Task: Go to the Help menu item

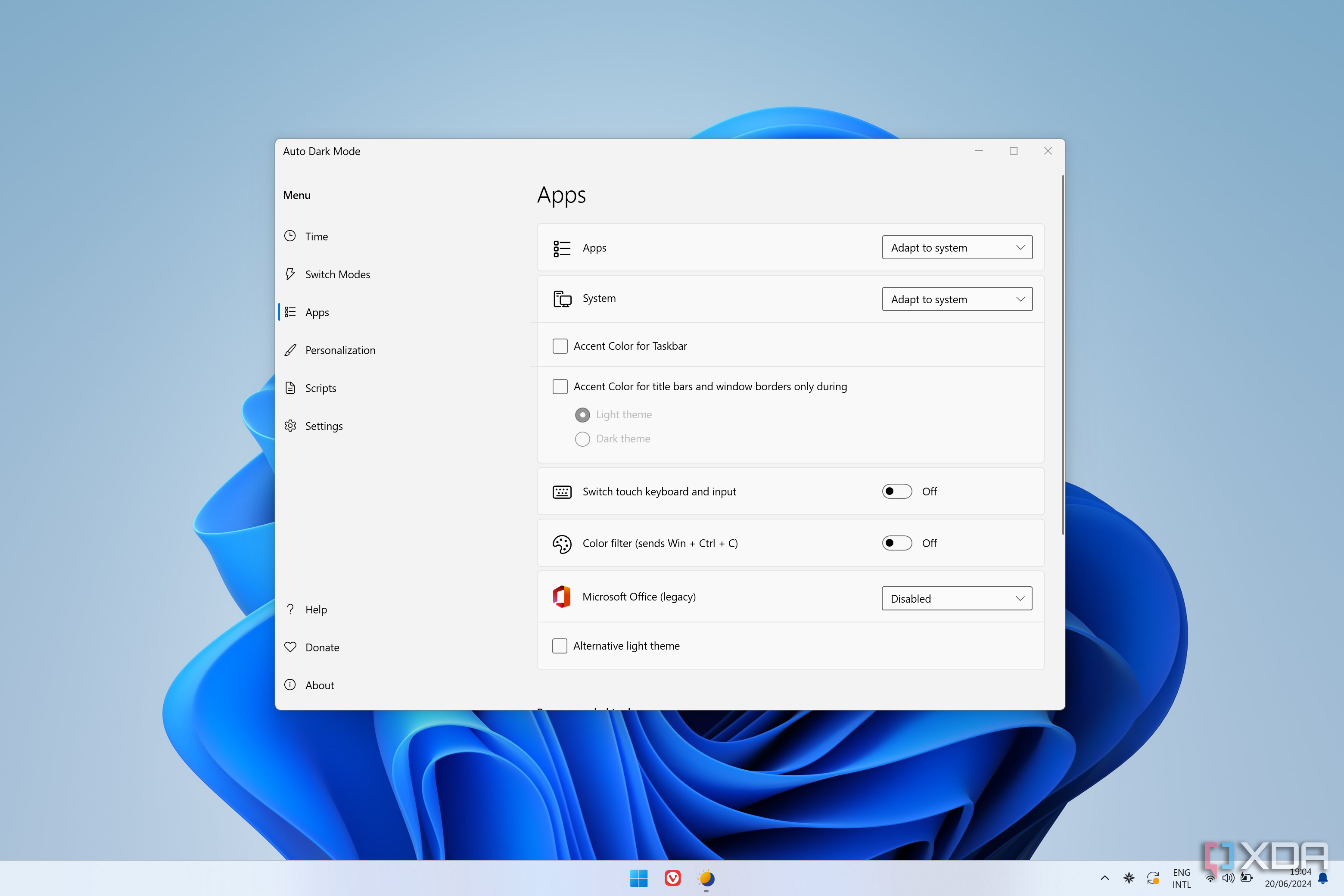Action: pos(315,609)
